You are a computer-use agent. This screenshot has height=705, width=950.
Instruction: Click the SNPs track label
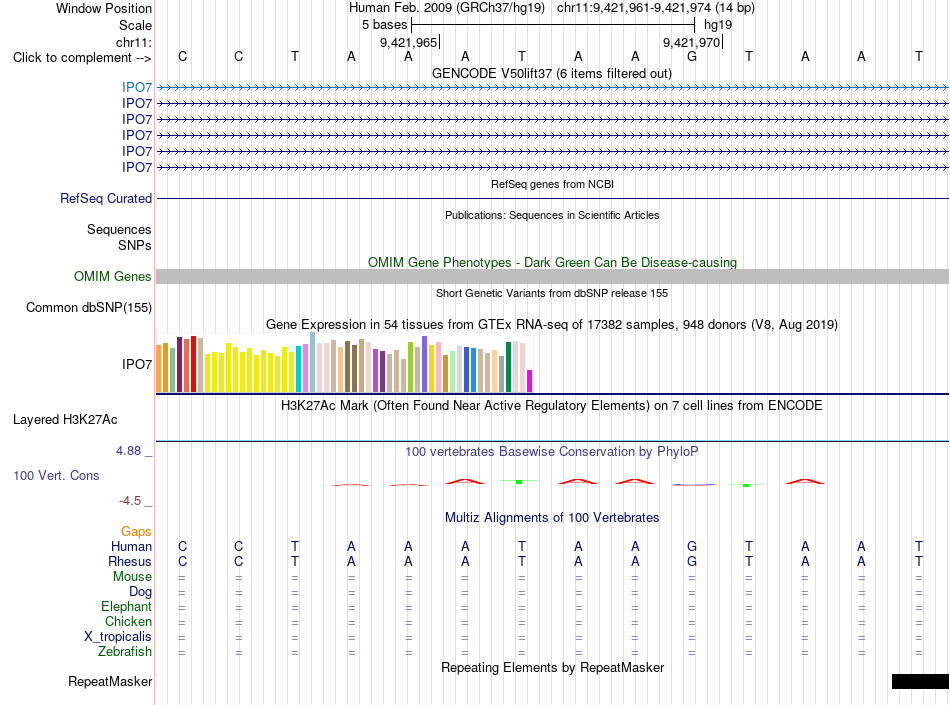click(135, 245)
